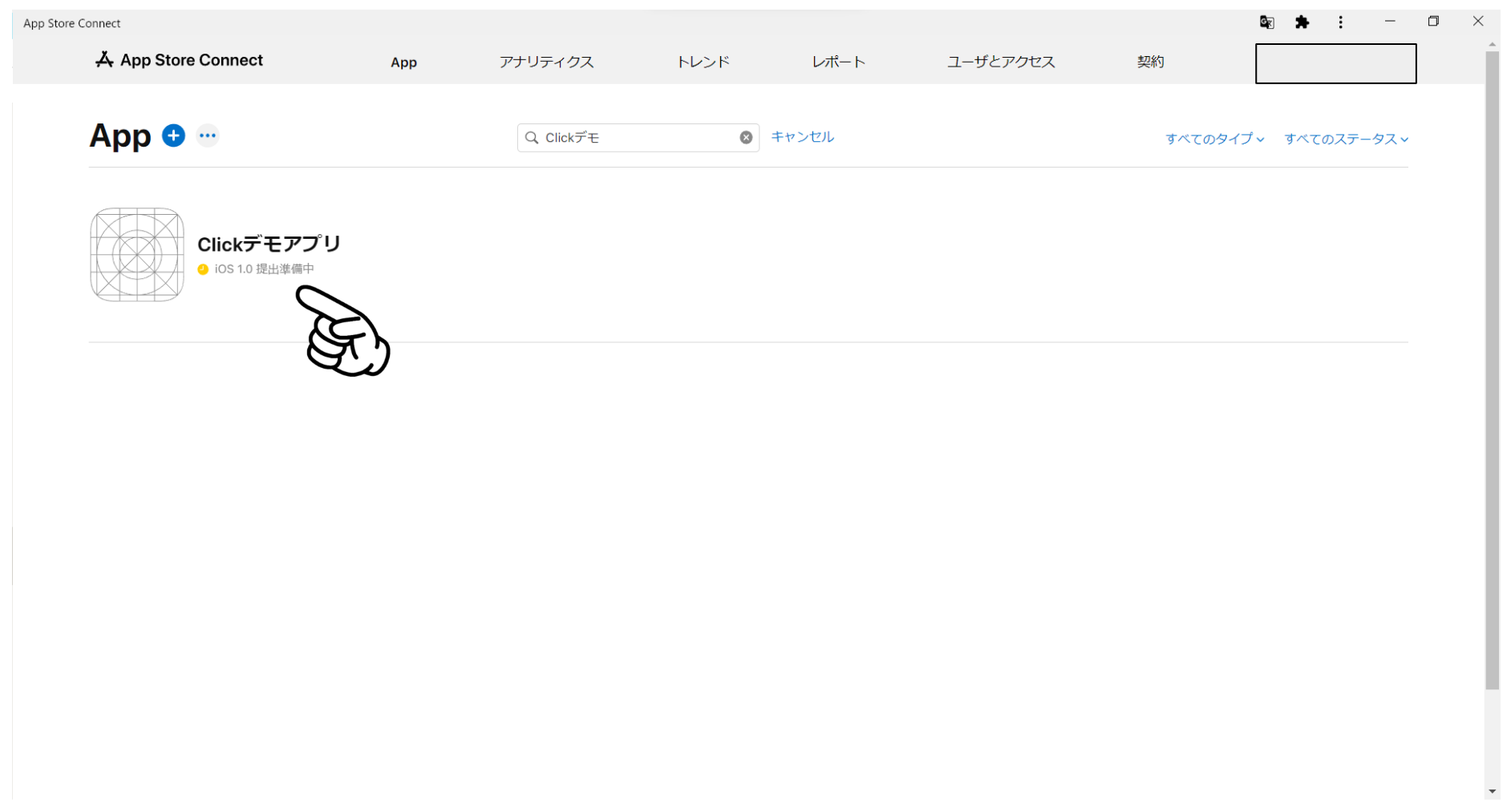Viewport: 1507px width, 812px height.
Task: Go to the アナリティクス tab
Action: [546, 62]
